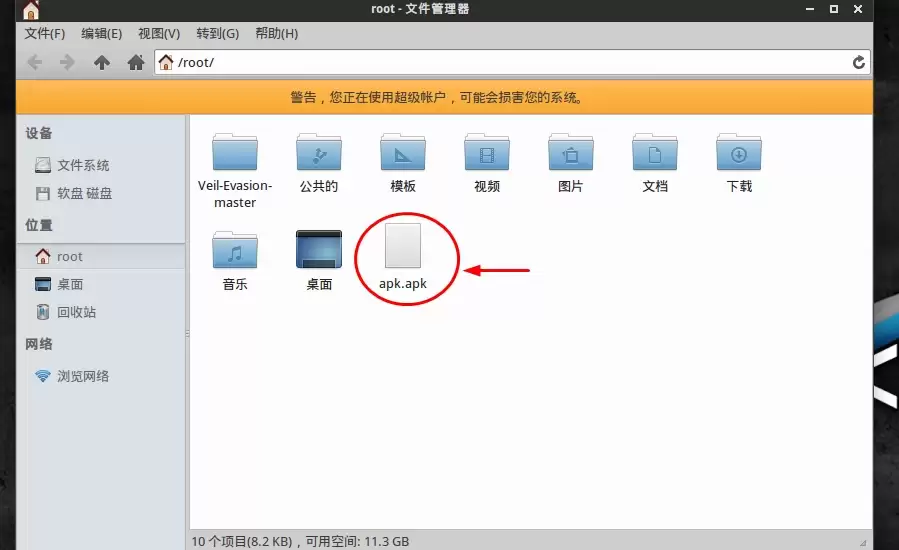
Task: Select the Veil-Evasion-master folder icon
Action: (x=234, y=152)
